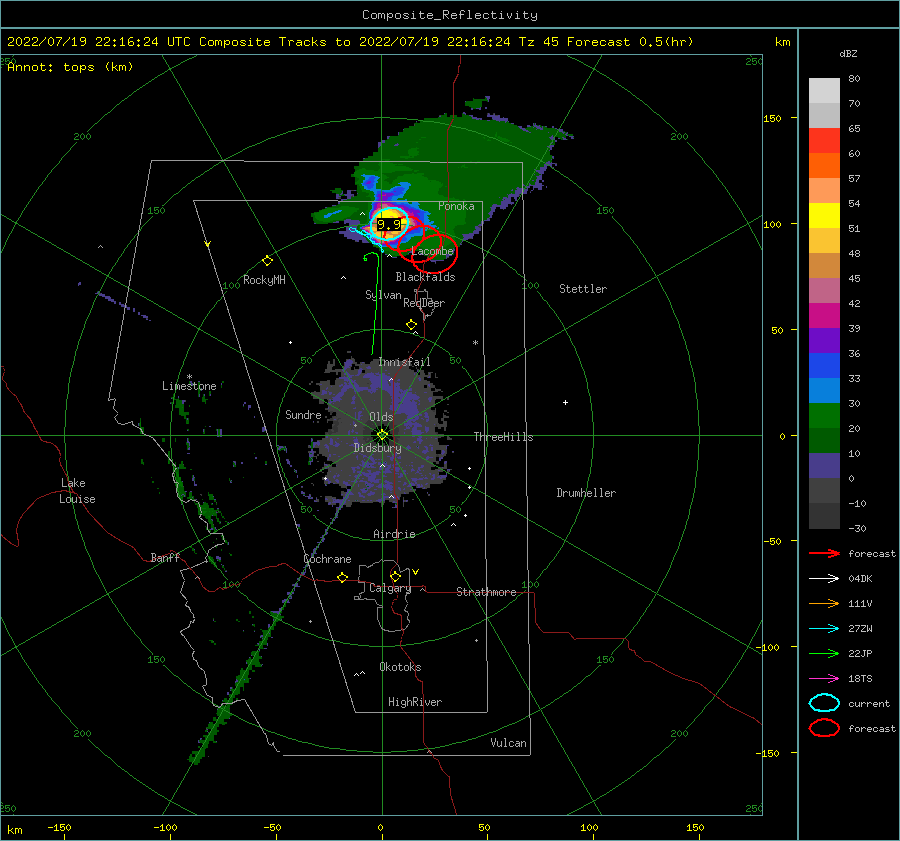The height and width of the screenshot is (841, 900).
Task: Click the cyan current ellipse legend icon
Action: (x=824, y=703)
